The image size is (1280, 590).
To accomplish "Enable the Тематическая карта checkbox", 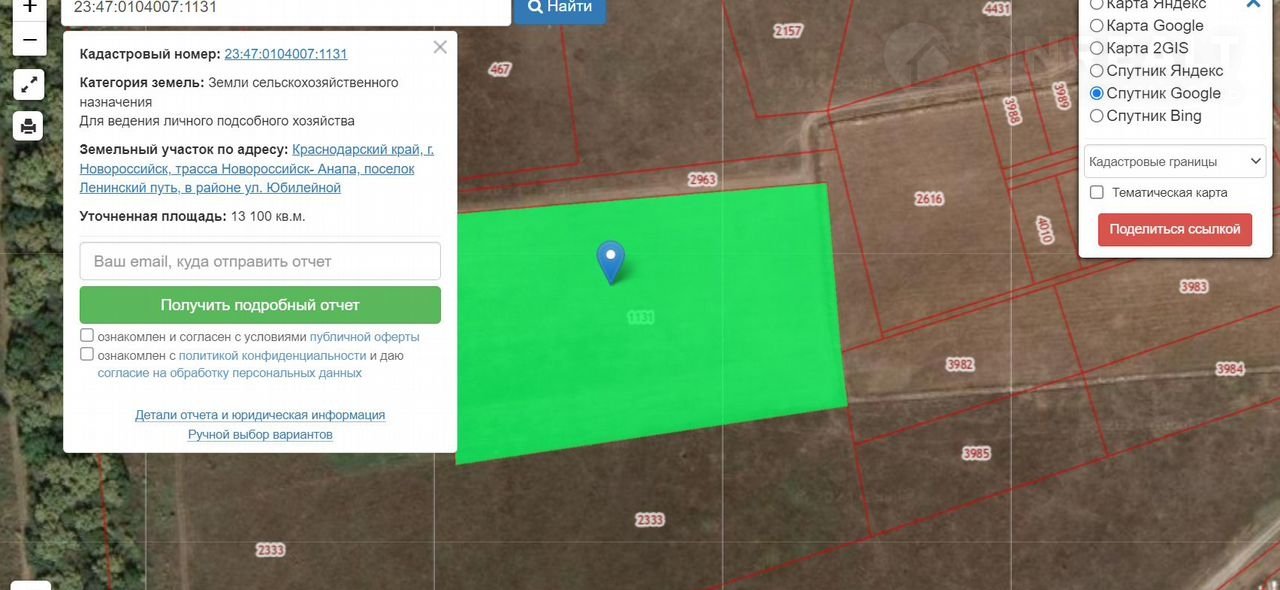I will click(x=1097, y=192).
